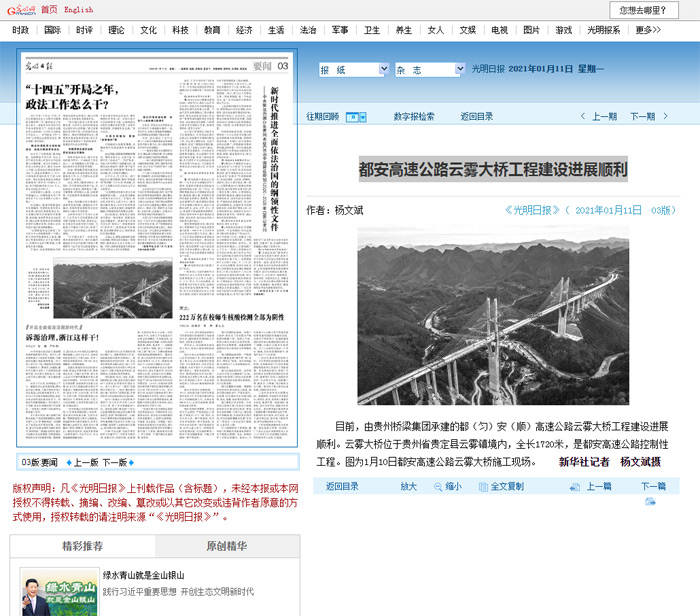Image resolution: width=700 pixels, height=616 pixels.
Task: Open the 生活 navigation item
Action: 276,30
